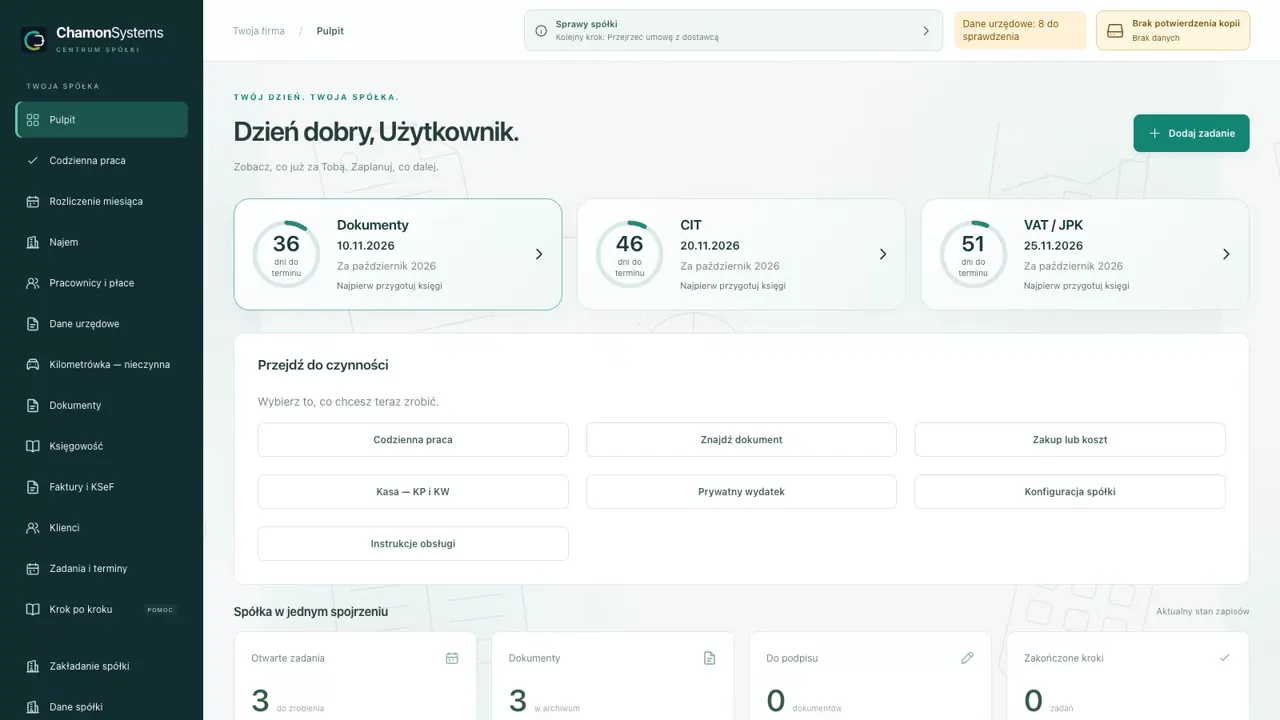Choose the Znajdź dokument action
The width and height of the screenshot is (1280, 720).
(741, 440)
